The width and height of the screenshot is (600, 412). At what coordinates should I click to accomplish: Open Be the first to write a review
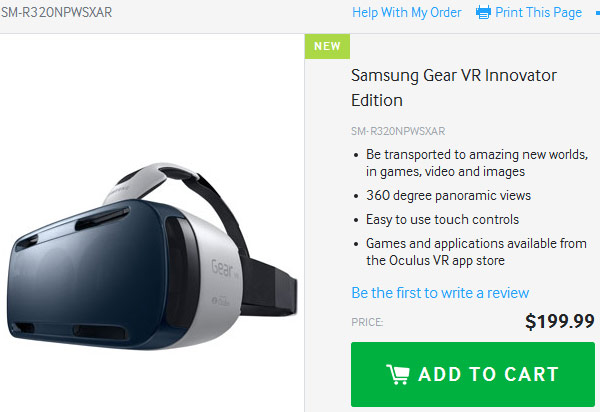pos(440,293)
